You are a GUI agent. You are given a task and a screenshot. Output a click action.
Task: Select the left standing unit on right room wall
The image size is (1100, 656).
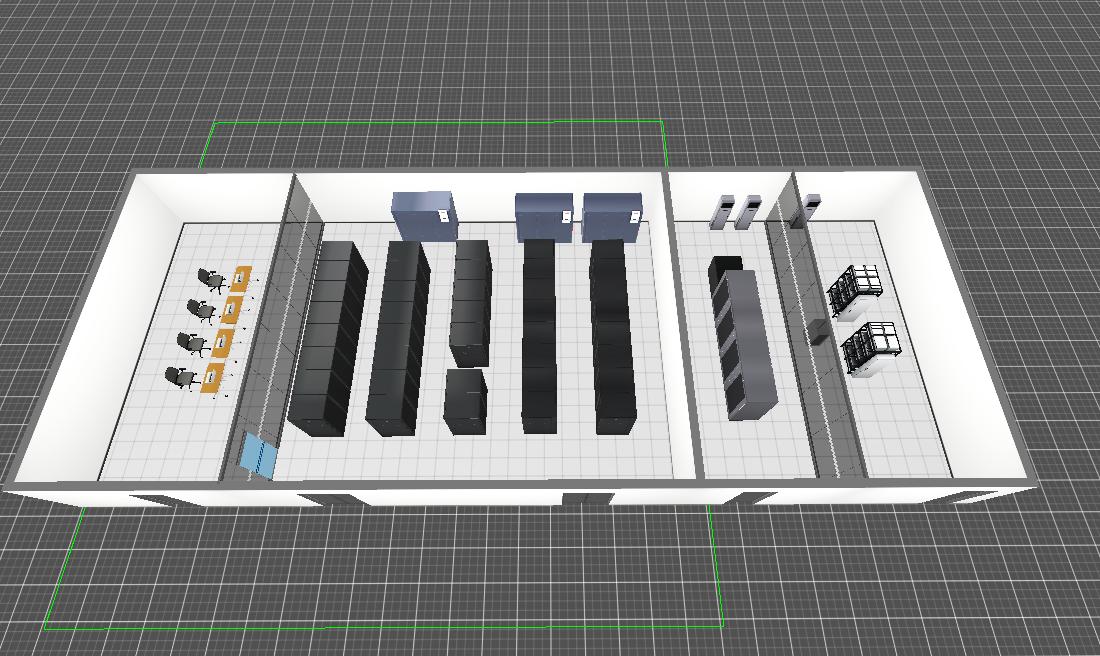click(721, 211)
